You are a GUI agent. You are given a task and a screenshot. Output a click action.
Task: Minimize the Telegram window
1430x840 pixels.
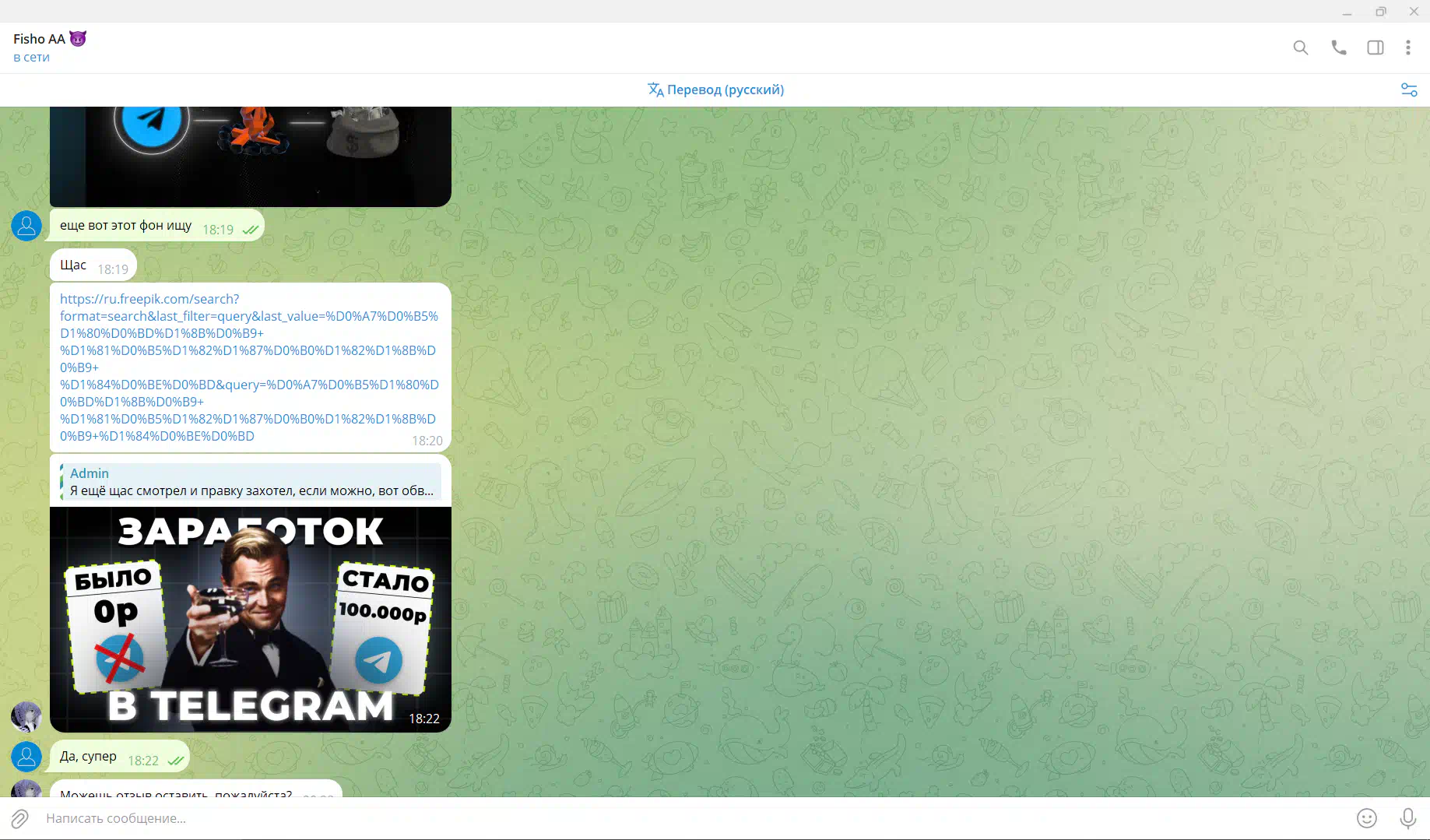pyautogui.click(x=1347, y=12)
